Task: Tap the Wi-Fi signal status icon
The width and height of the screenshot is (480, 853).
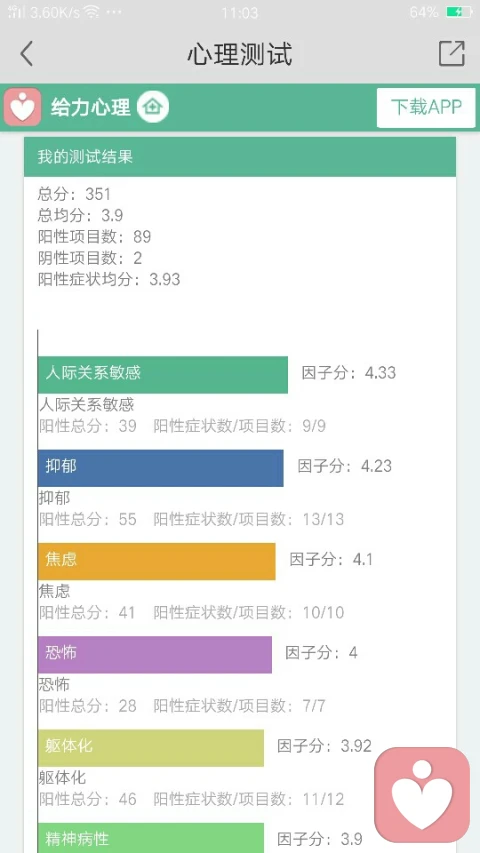Action: (x=91, y=12)
